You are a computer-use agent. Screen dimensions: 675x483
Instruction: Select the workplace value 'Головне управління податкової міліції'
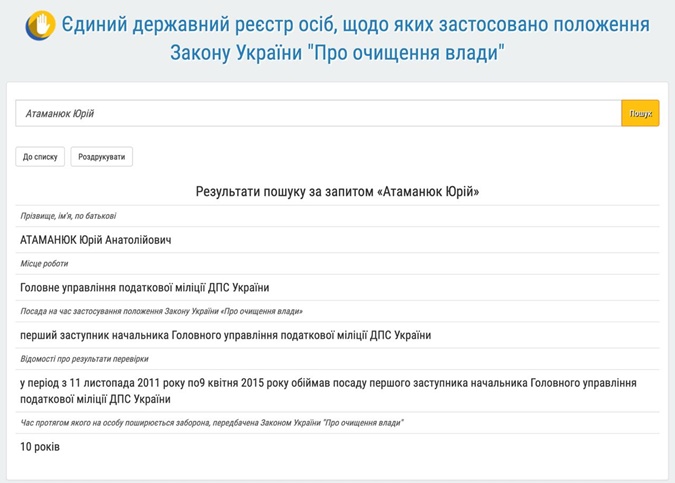point(144,288)
